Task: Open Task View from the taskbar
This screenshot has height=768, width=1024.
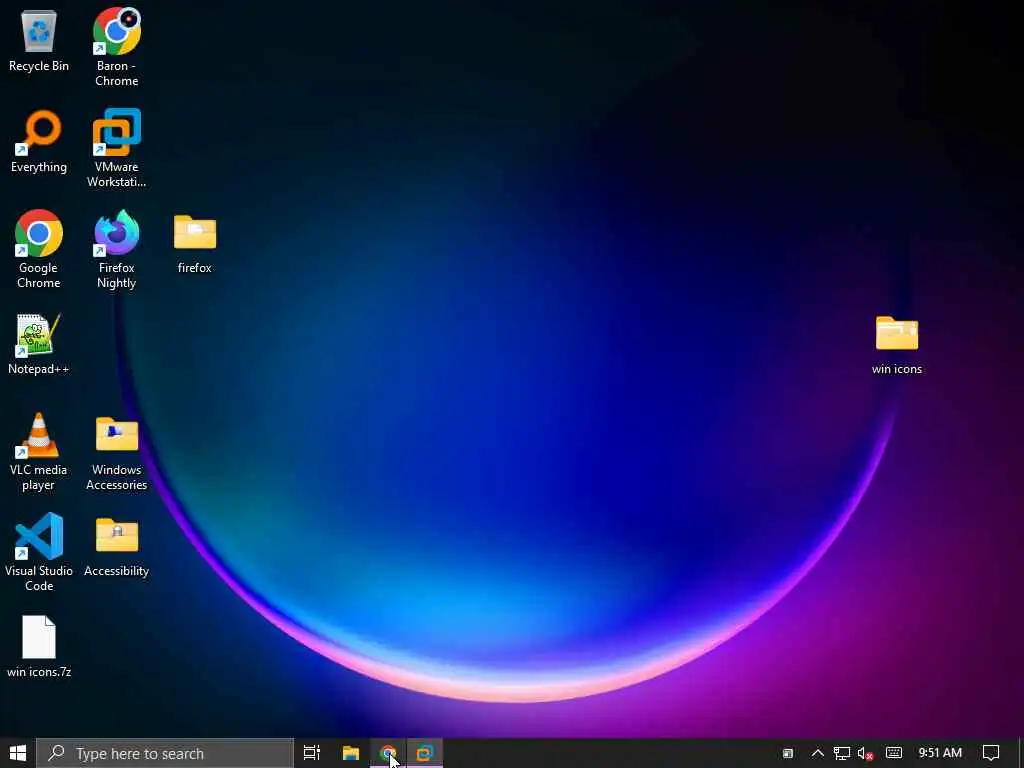Action: click(312, 753)
